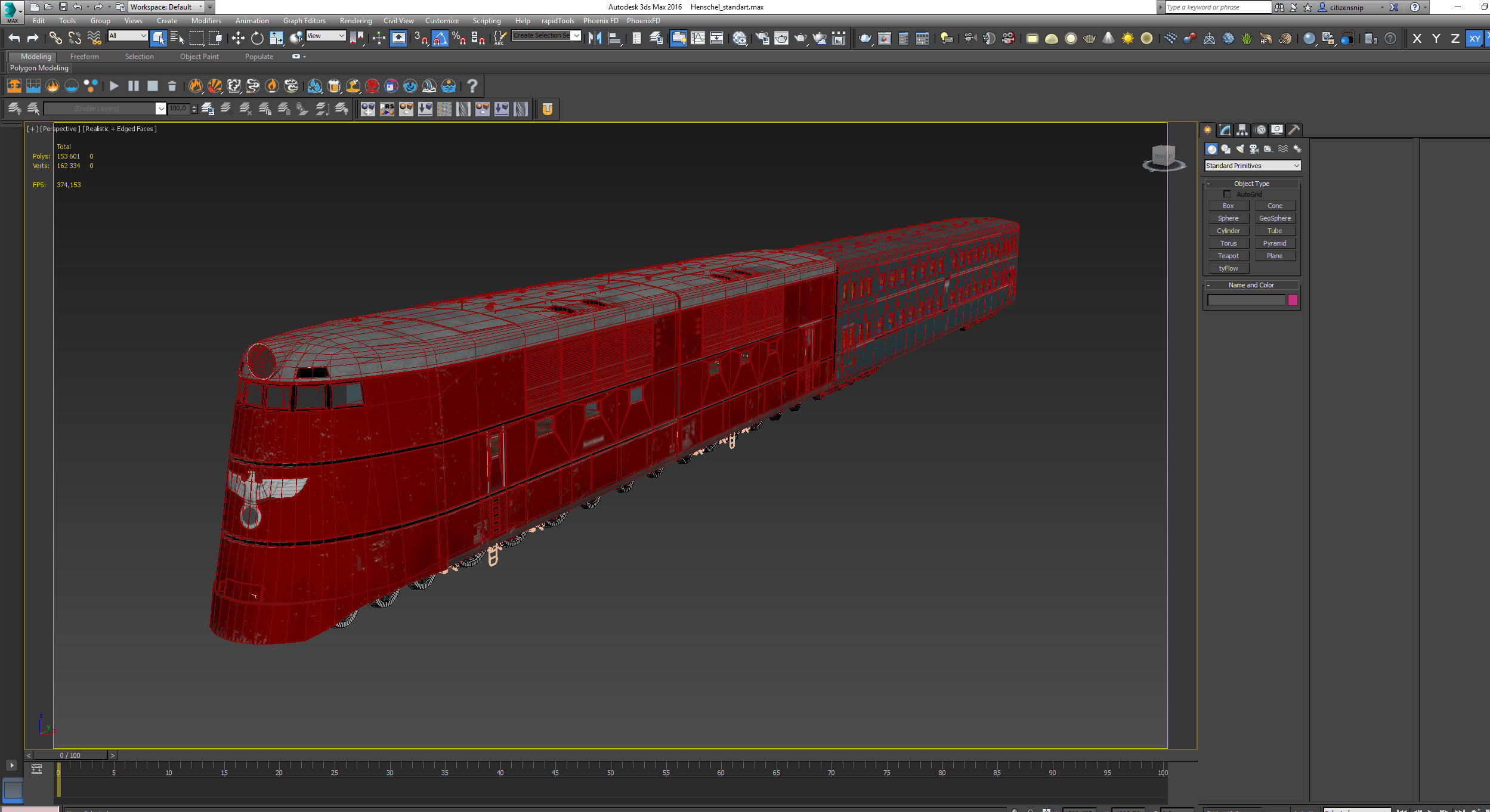Click the ViewCube navigation widget
This screenshot has width=1490, height=812.
point(1163,158)
